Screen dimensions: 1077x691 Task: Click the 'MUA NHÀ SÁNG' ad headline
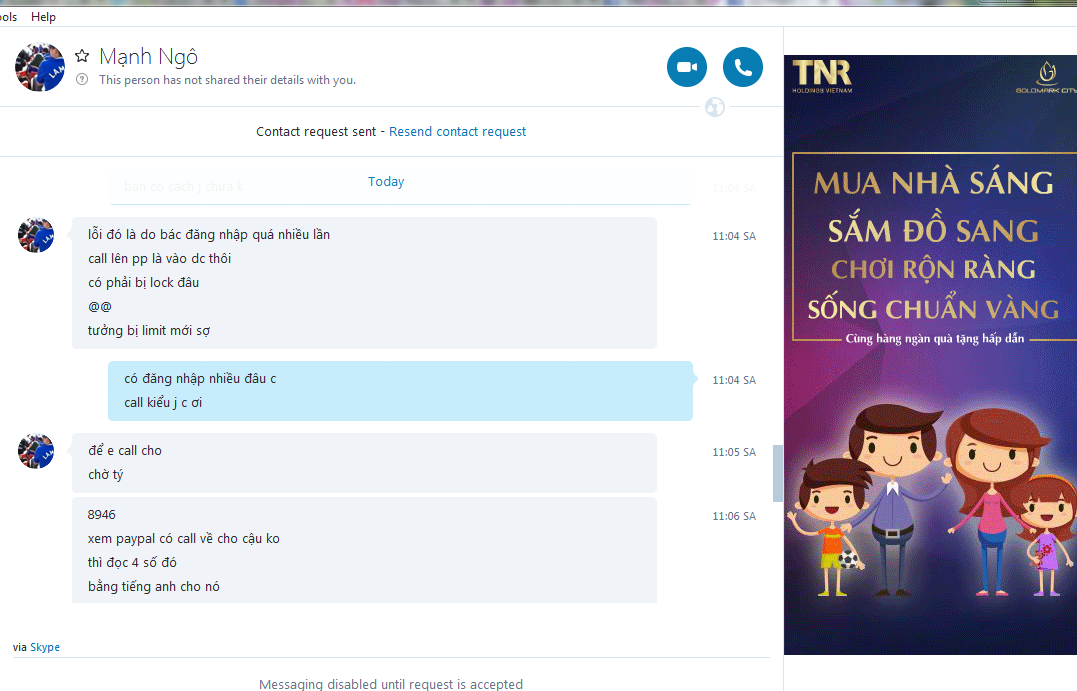pos(933,183)
